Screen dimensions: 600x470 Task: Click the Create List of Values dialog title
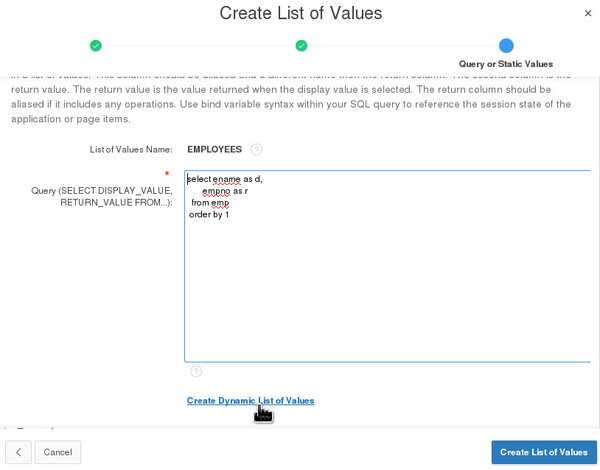click(300, 14)
